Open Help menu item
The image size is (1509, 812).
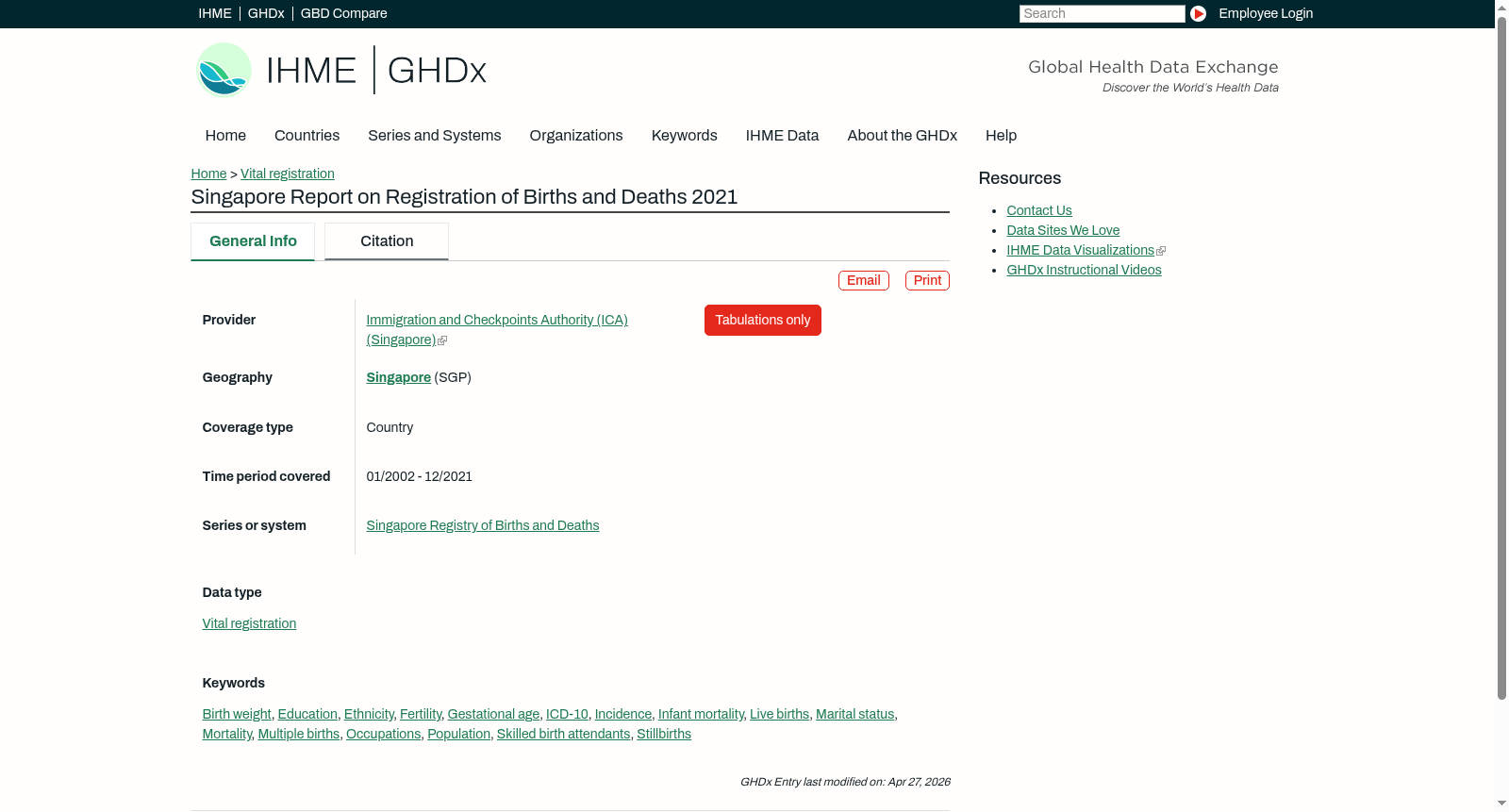[1001, 136]
